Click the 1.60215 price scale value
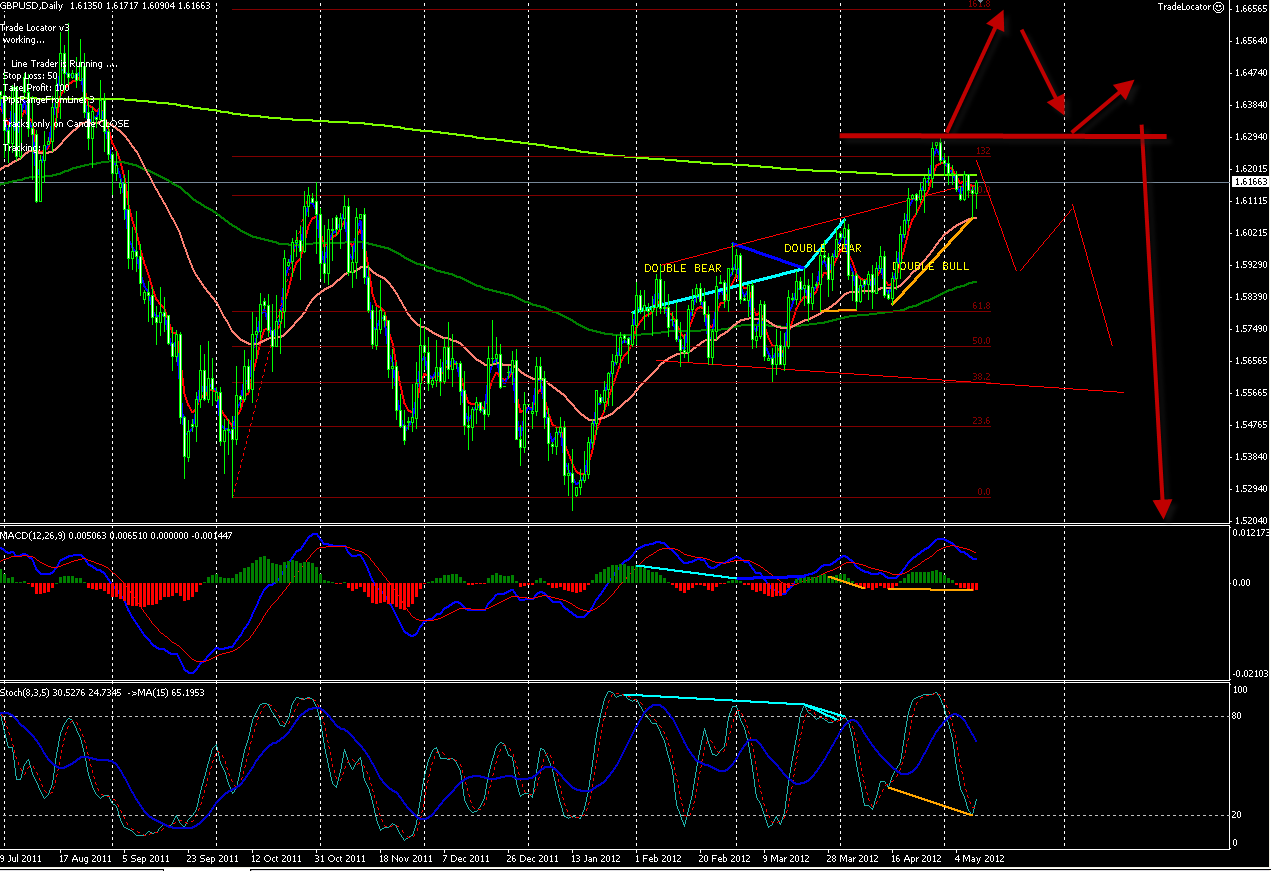The image size is (1271, 871). 1252,233
